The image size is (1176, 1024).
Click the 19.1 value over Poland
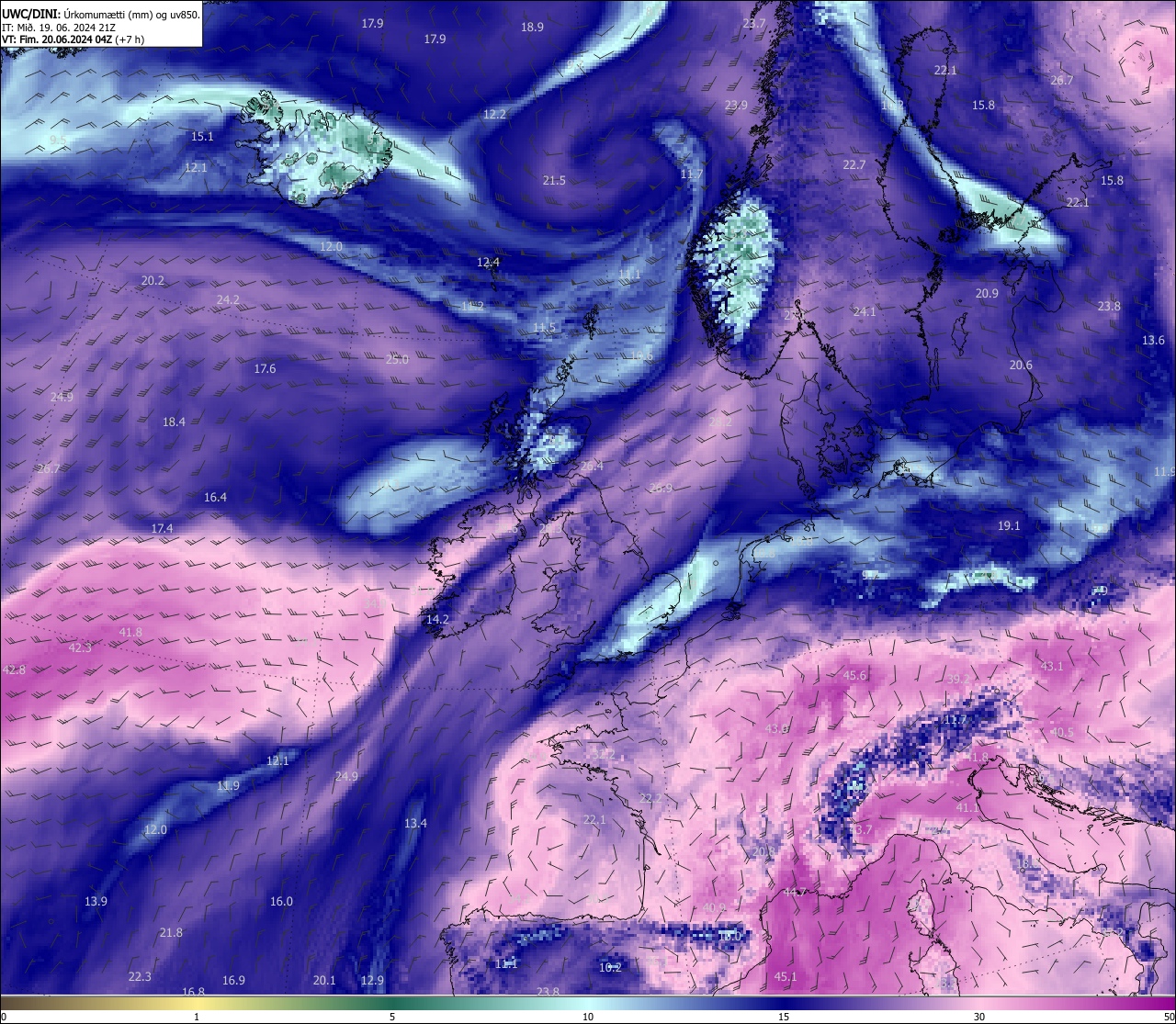pyautogui.click(x=1009, y=526)
